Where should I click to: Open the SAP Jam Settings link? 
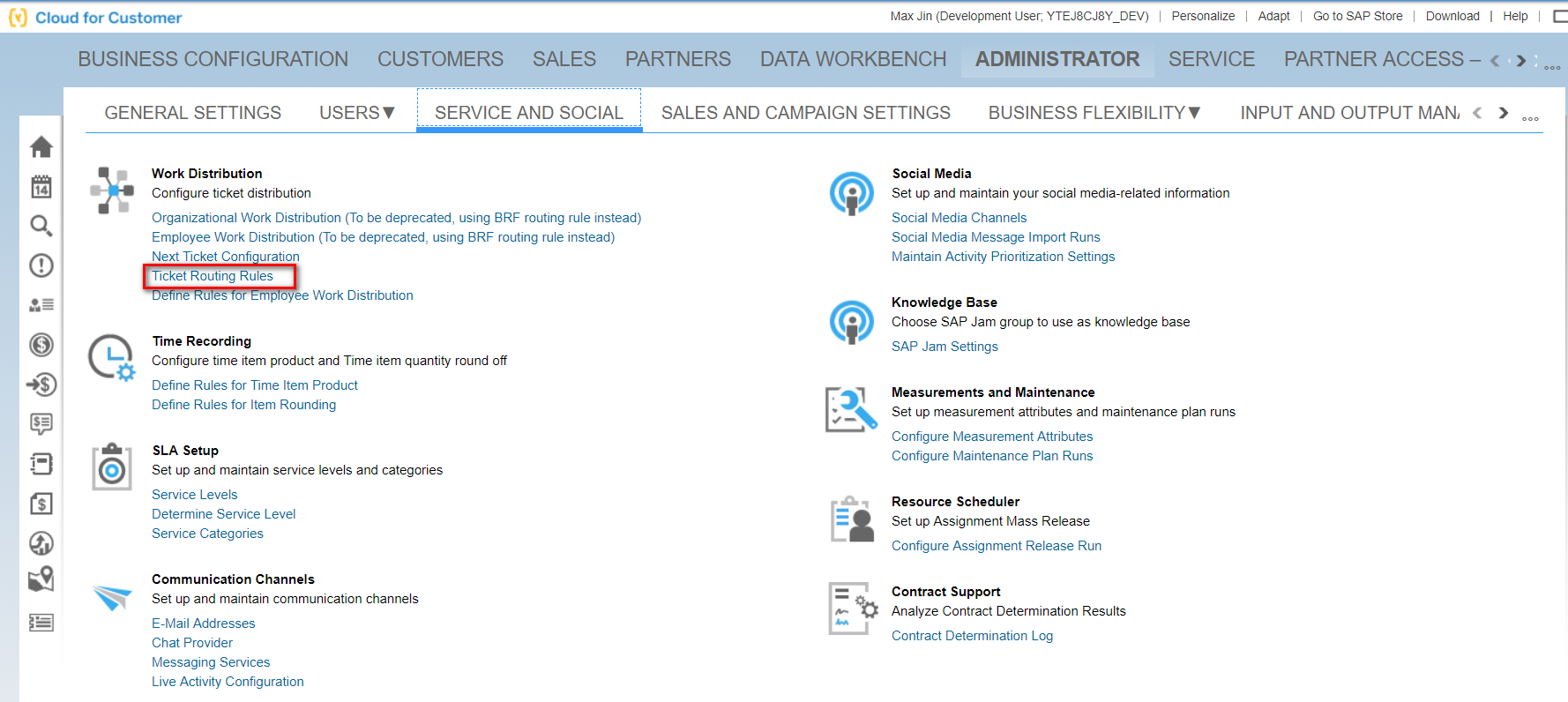pyautogui.click(x=945, y=347)
